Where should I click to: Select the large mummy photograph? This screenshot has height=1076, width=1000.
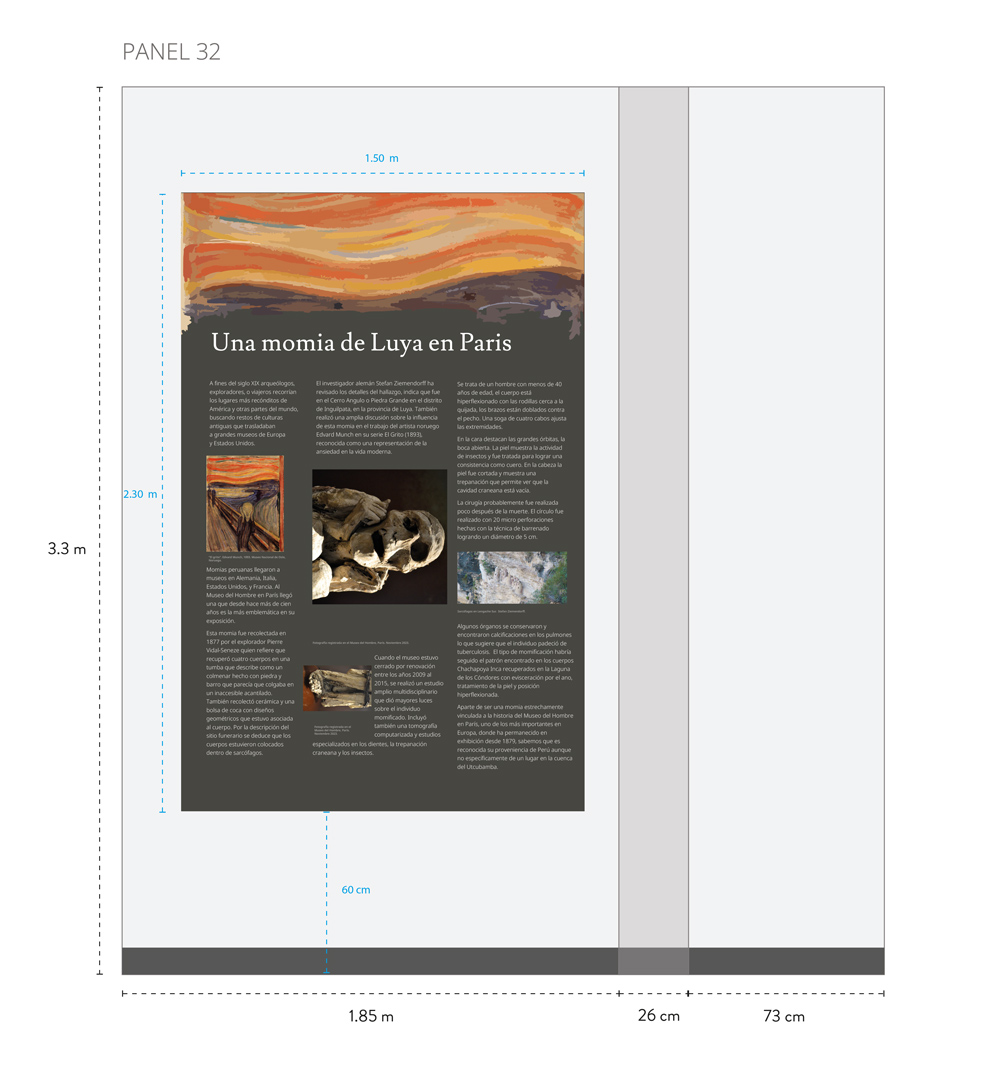379,536
